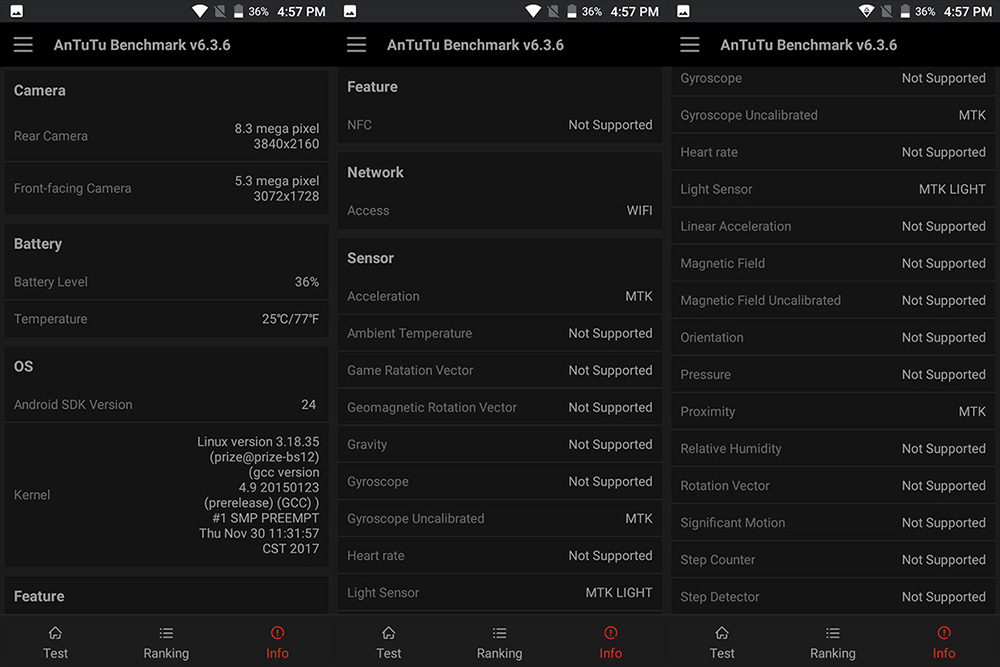
Task: Select the Rear Camera row
Action: click(166, 136)
